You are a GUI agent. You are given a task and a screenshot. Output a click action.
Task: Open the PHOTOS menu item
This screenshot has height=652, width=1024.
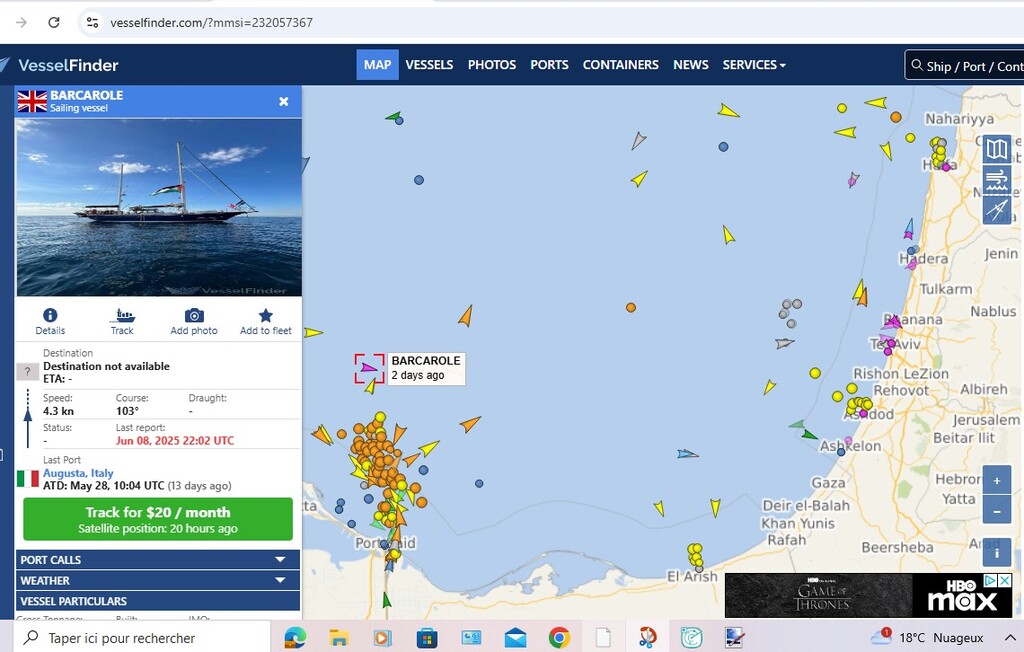492,65
